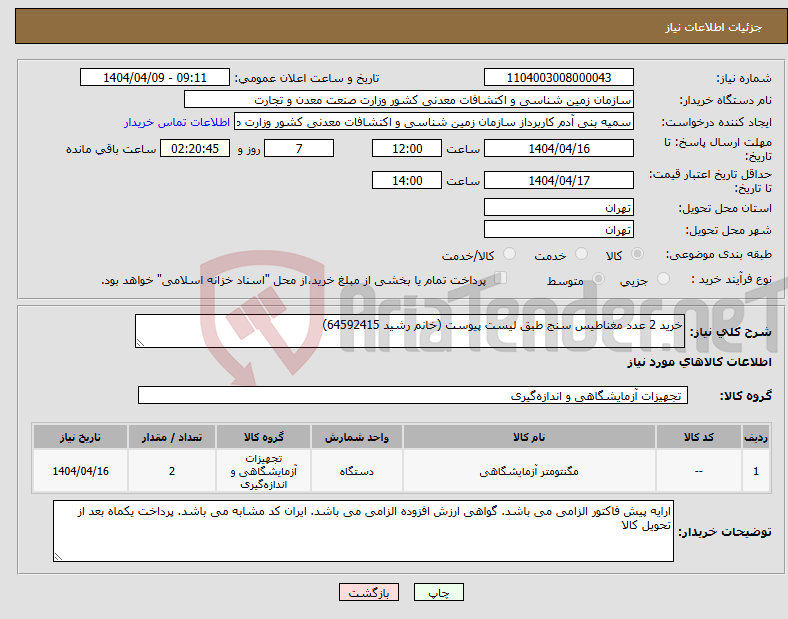Click the remaining time field 02:20:45
Image resolution: width=788 pixels, height=619 pixels.
[195, 148]
